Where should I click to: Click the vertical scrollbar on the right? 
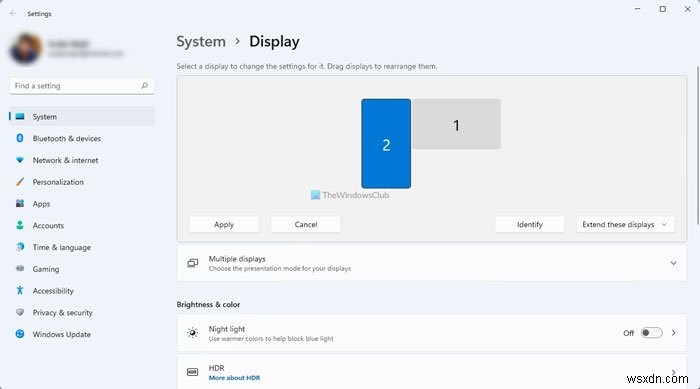click(x=697, y=145)
